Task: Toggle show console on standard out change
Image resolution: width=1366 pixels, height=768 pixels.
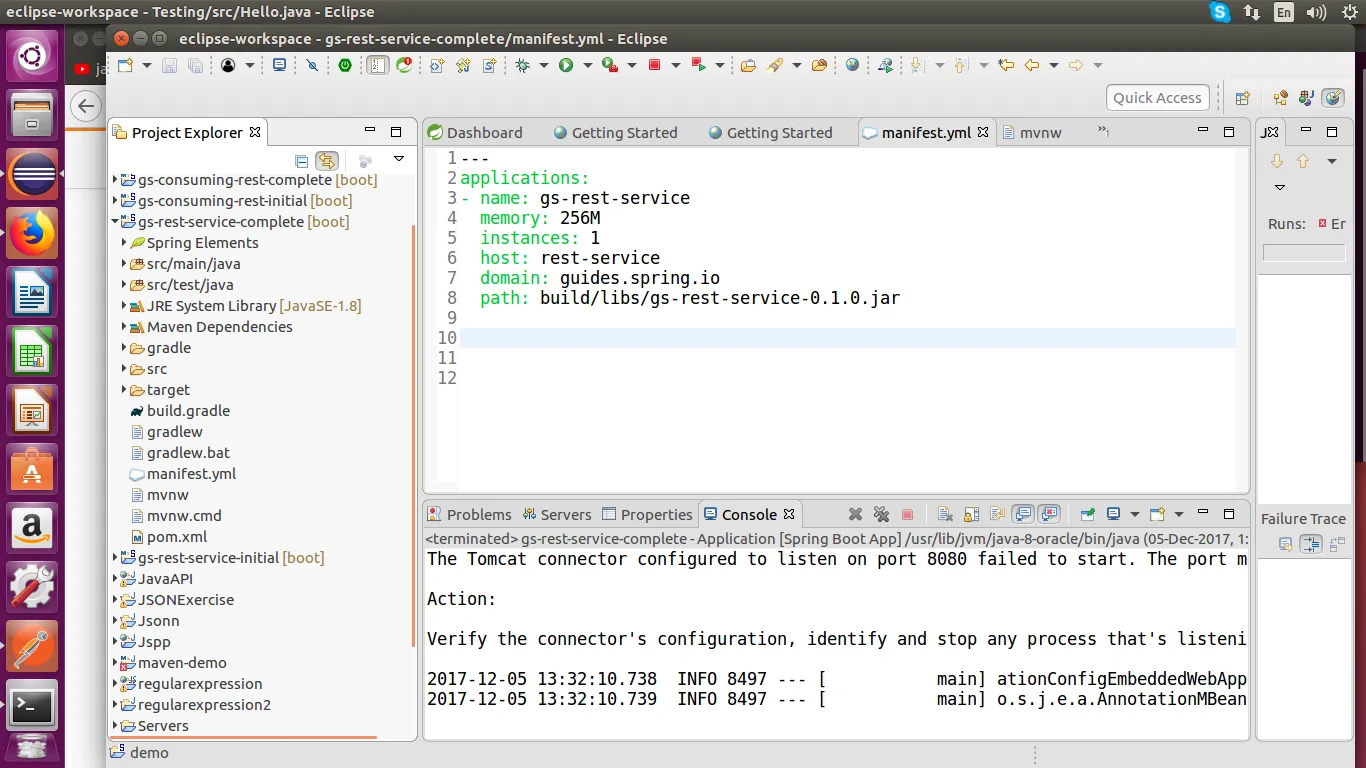Action: pos(1023,514)
